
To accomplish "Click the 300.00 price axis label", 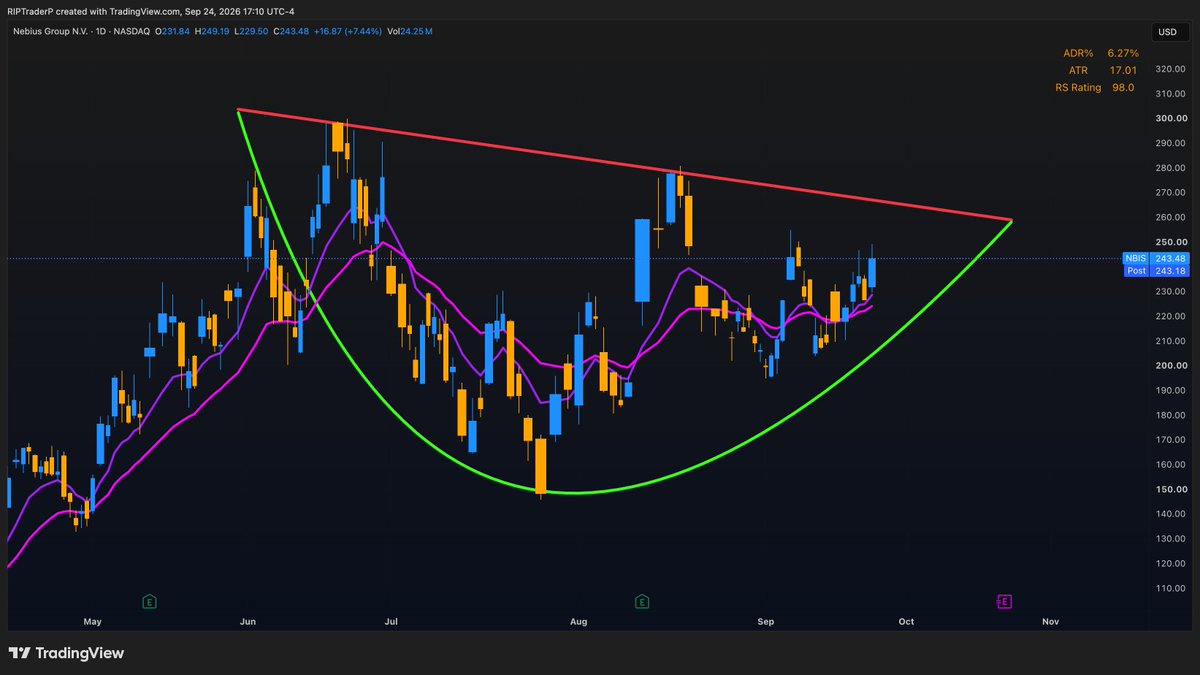I will pyautogui.click(x=1169, y=118).
